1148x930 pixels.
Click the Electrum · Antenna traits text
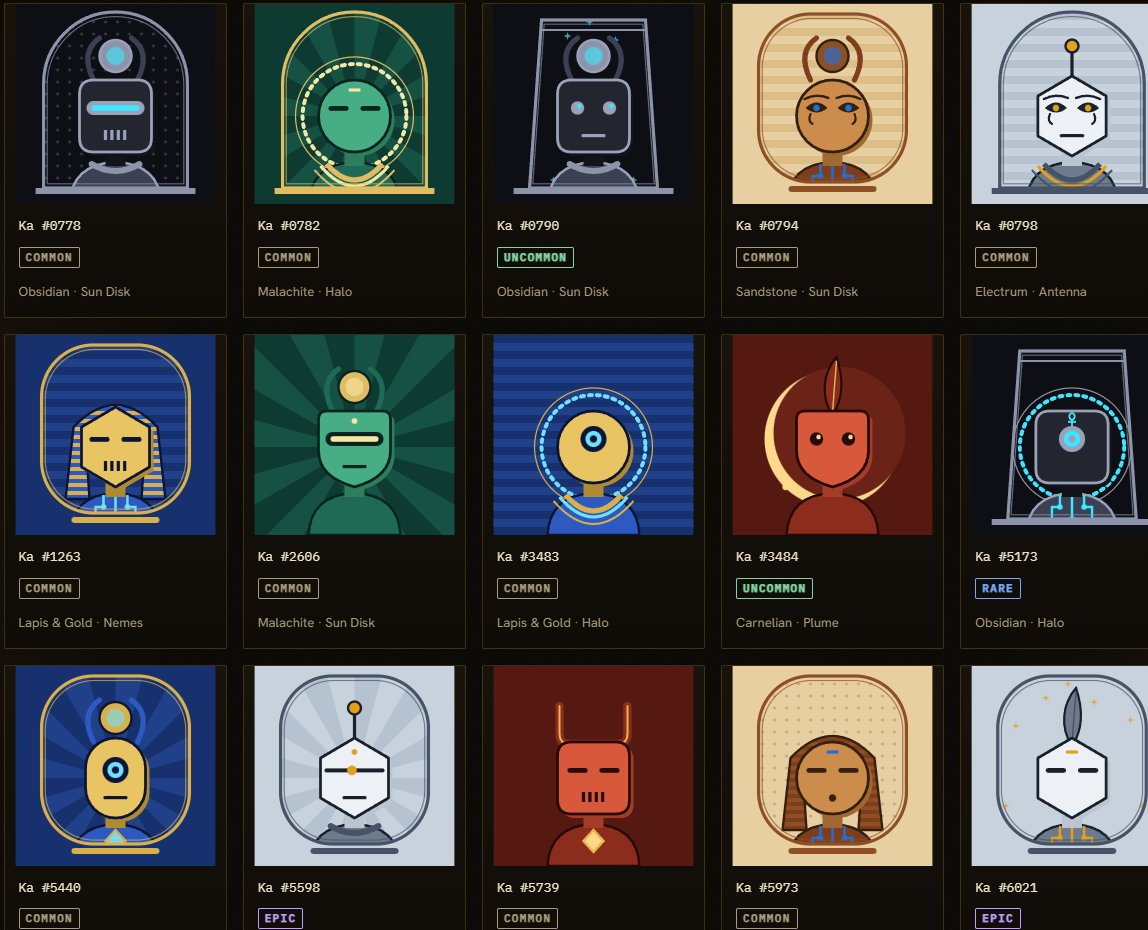click(1030, 291)
